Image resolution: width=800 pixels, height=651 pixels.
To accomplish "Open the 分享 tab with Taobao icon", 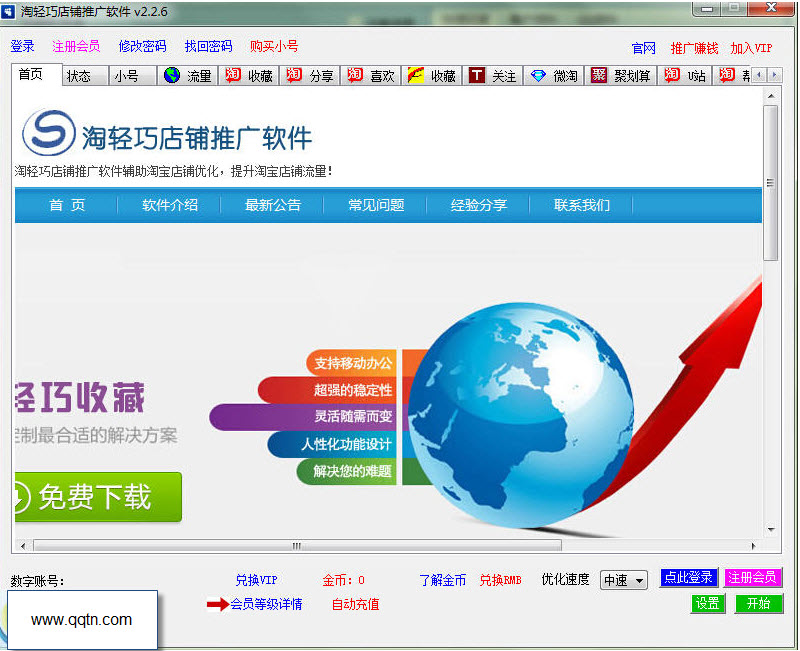I will pyautogui.click(x=310, y=76).
